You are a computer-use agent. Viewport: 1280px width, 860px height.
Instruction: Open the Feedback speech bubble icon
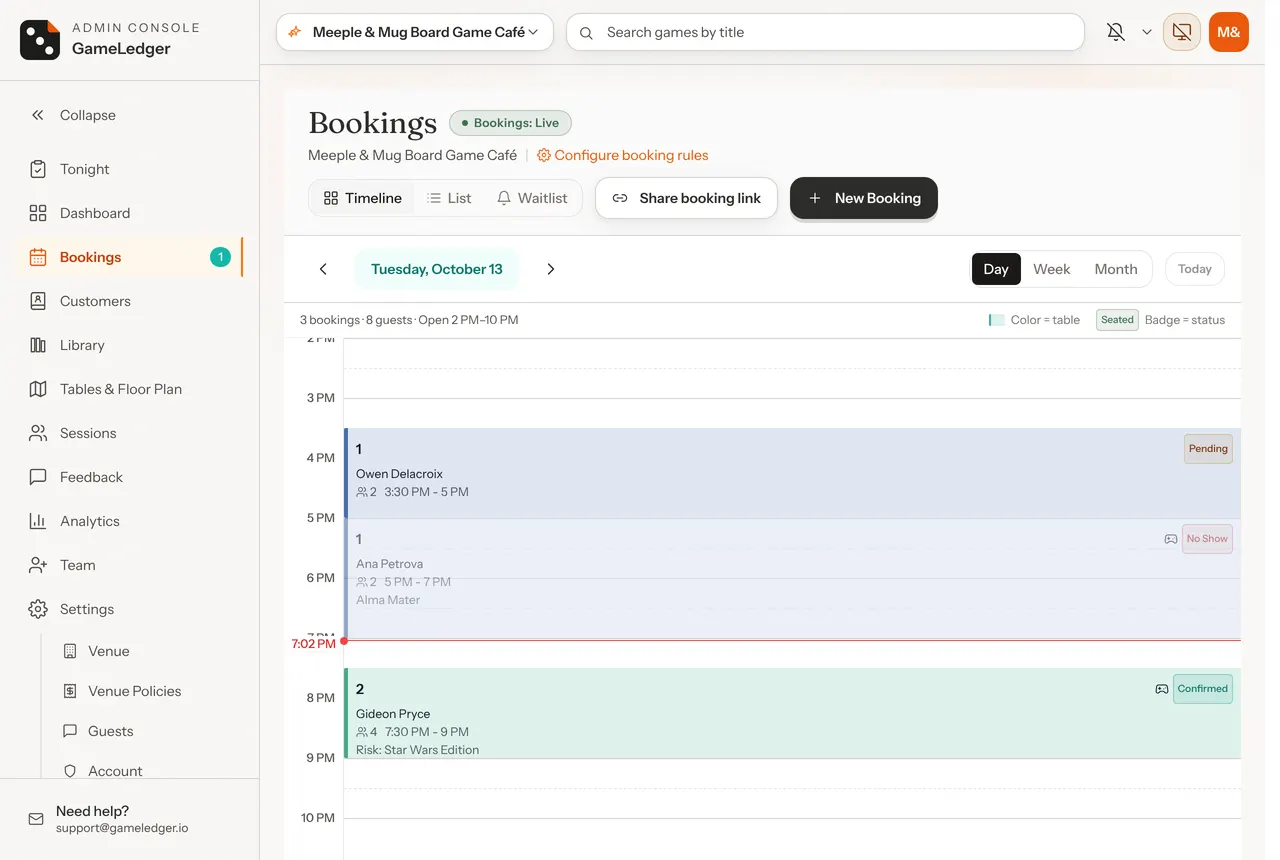click(x=38, y=477)
